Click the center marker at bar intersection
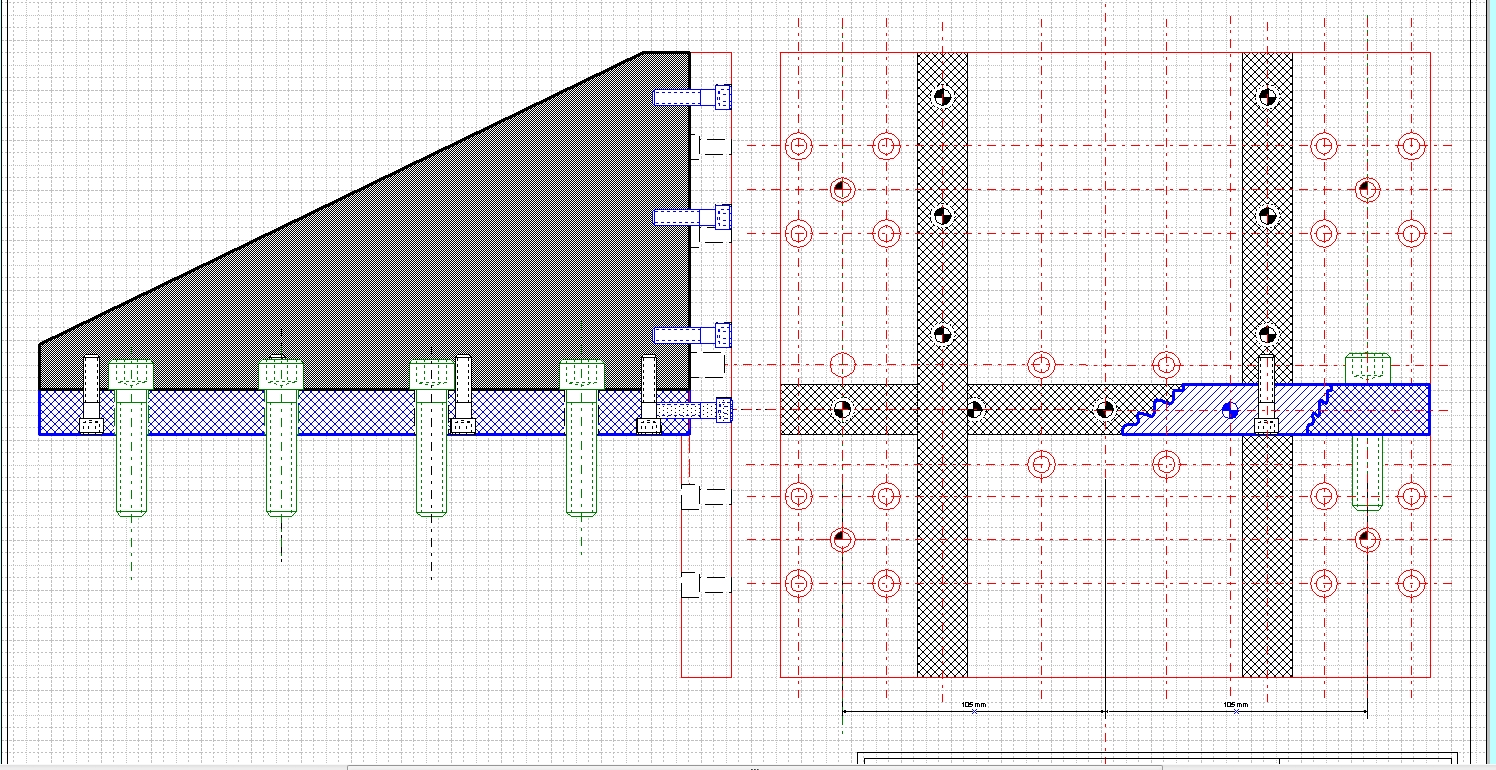Image resolution: width=1496 pixels, height=770 pixels. click(974, 409)
